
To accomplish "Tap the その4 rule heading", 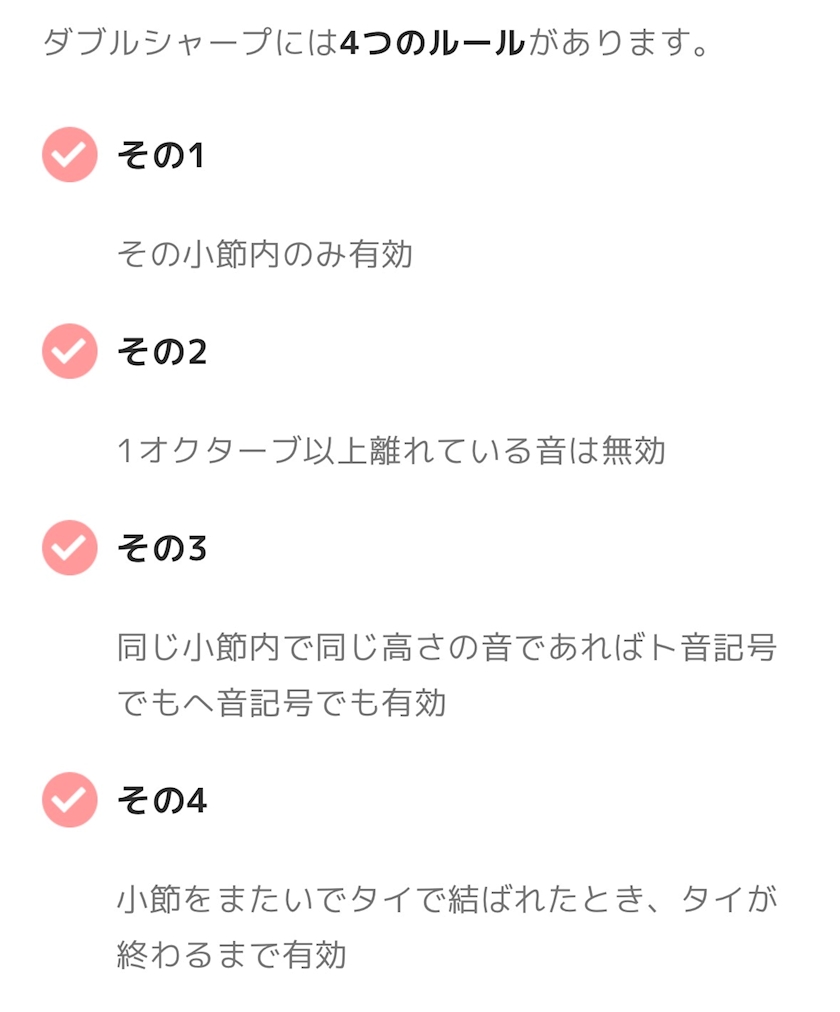I will tap(162, 801).
